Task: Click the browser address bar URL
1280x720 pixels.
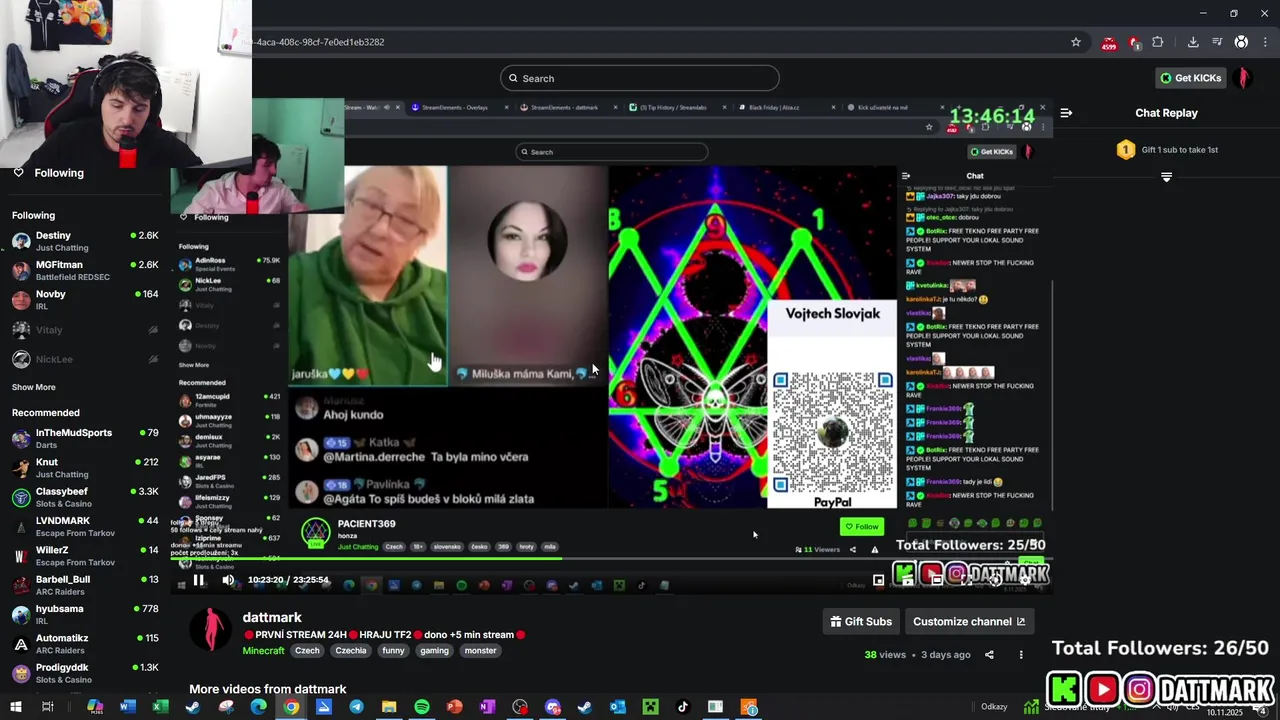Action: click(318, 42)
